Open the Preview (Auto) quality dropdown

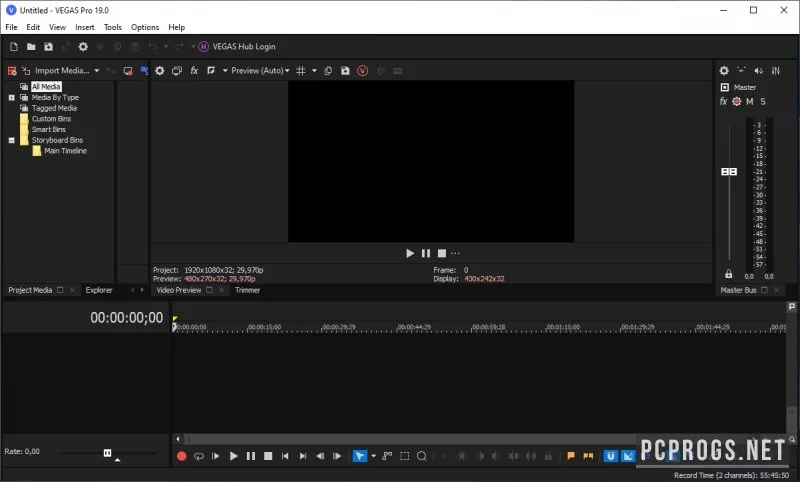click(x=260, y=71)
